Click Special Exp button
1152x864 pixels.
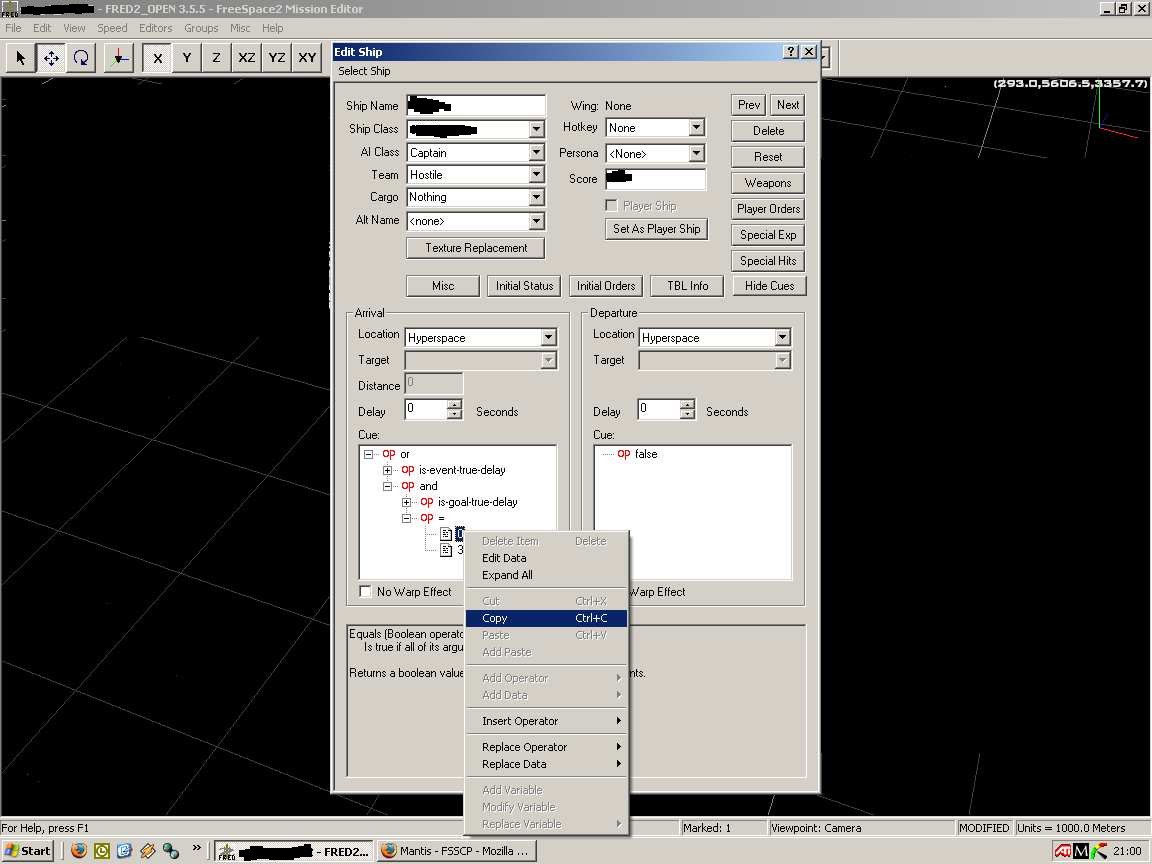pos(768,235)
